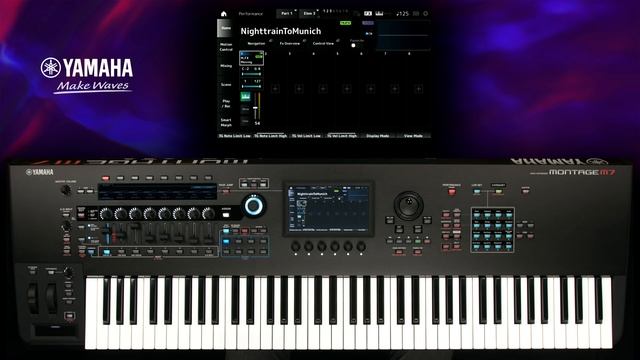Click the Fx Overview button
Viewport: 640px width, 360px height.
[290, 43]
